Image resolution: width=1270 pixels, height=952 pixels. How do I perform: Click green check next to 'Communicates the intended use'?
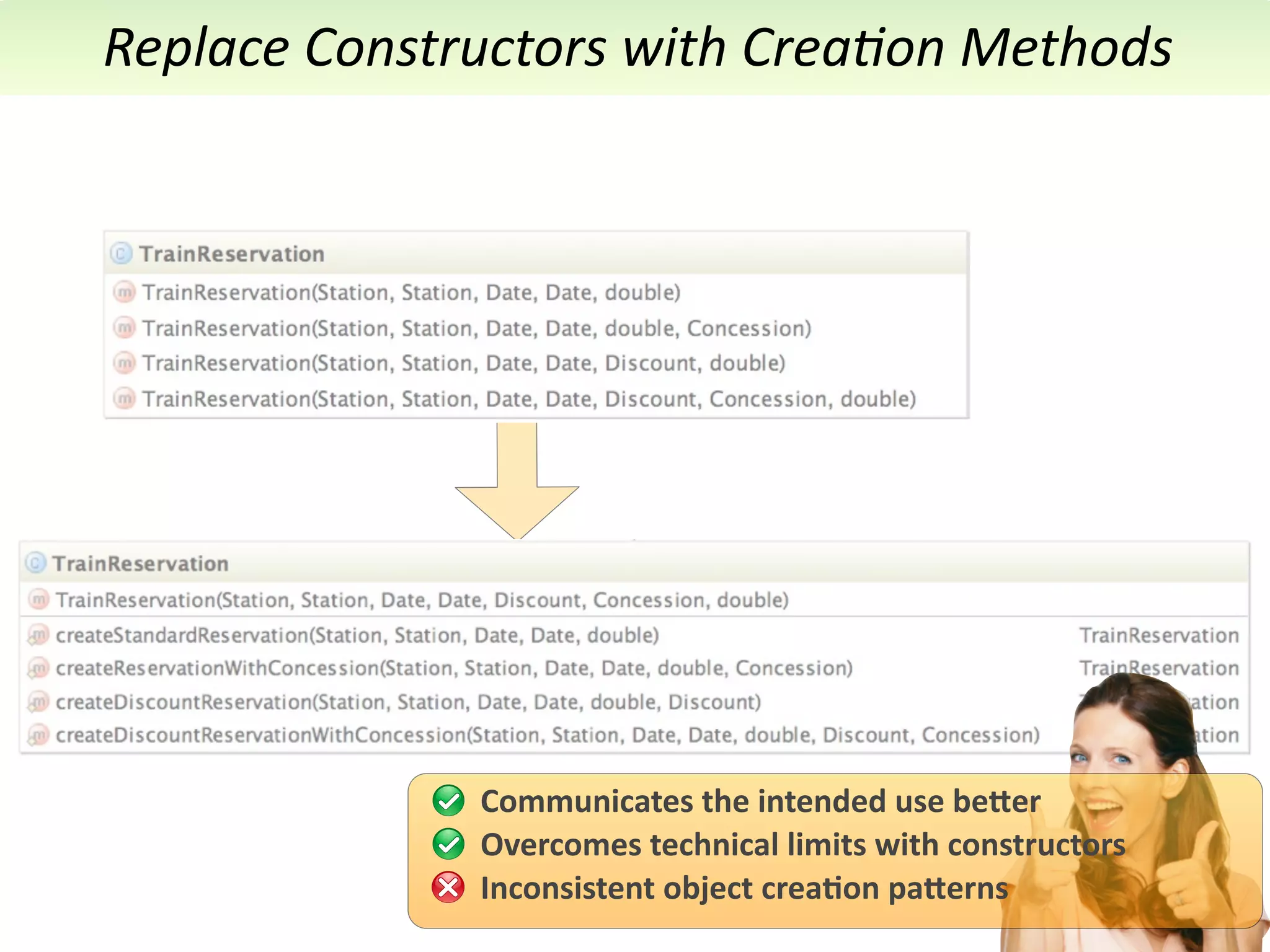(x=448, y=801)
